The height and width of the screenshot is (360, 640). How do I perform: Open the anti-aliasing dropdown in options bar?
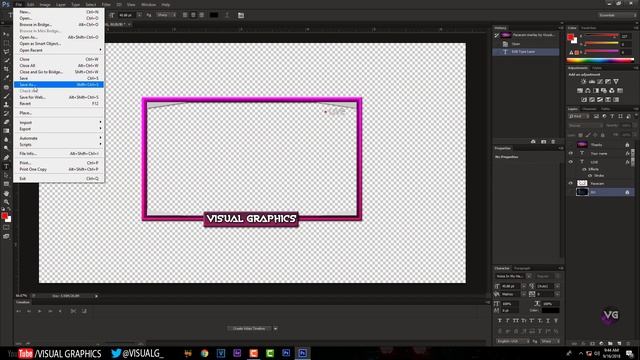(166, 15)
